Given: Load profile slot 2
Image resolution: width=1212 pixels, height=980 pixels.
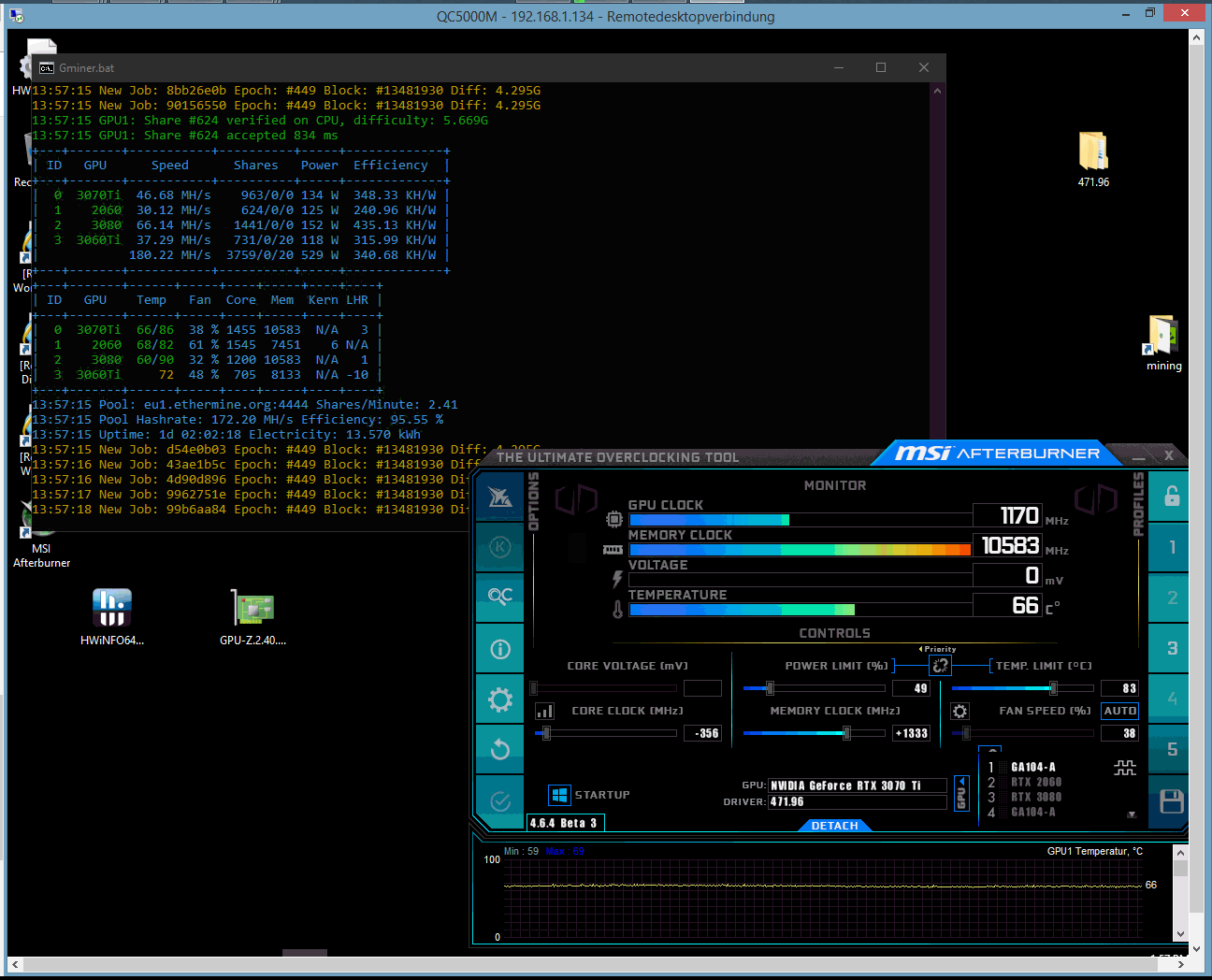Looking at the screenshot, I should (1171, 598).
